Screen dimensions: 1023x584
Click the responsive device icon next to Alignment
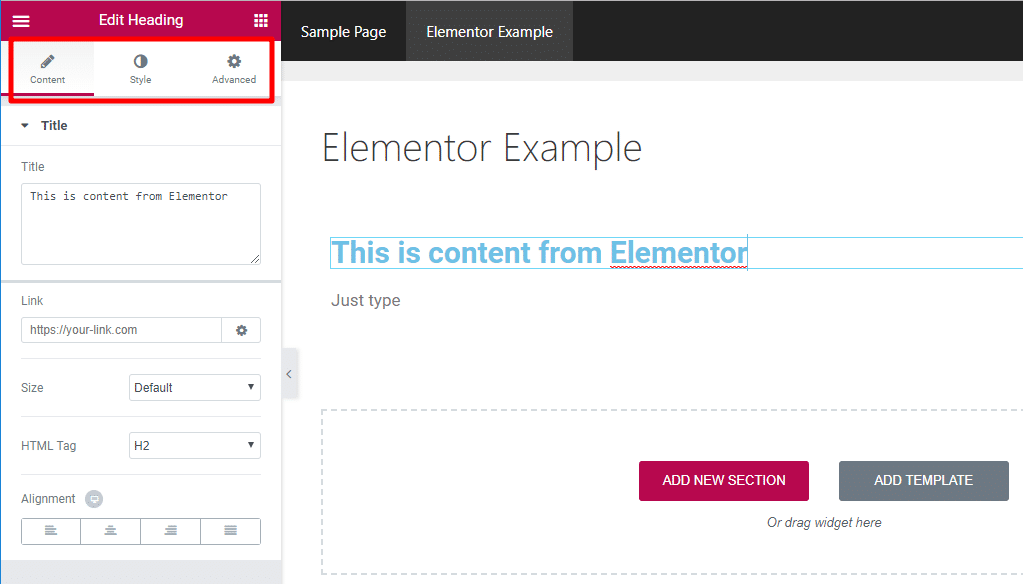(93, 498)
